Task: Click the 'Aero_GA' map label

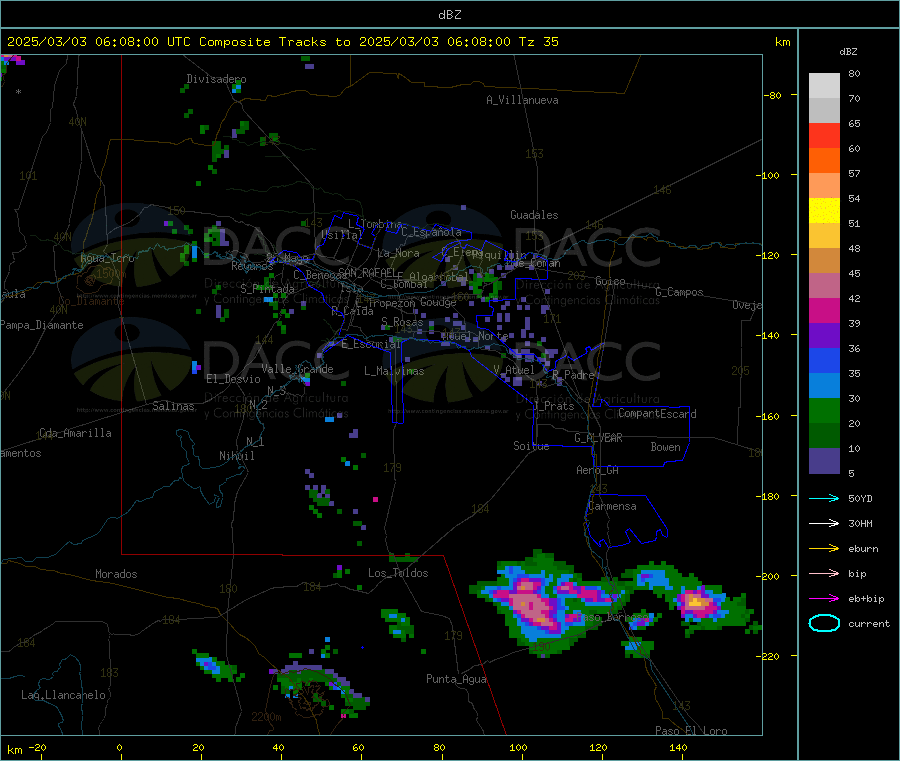Action: tap(598, 470)
